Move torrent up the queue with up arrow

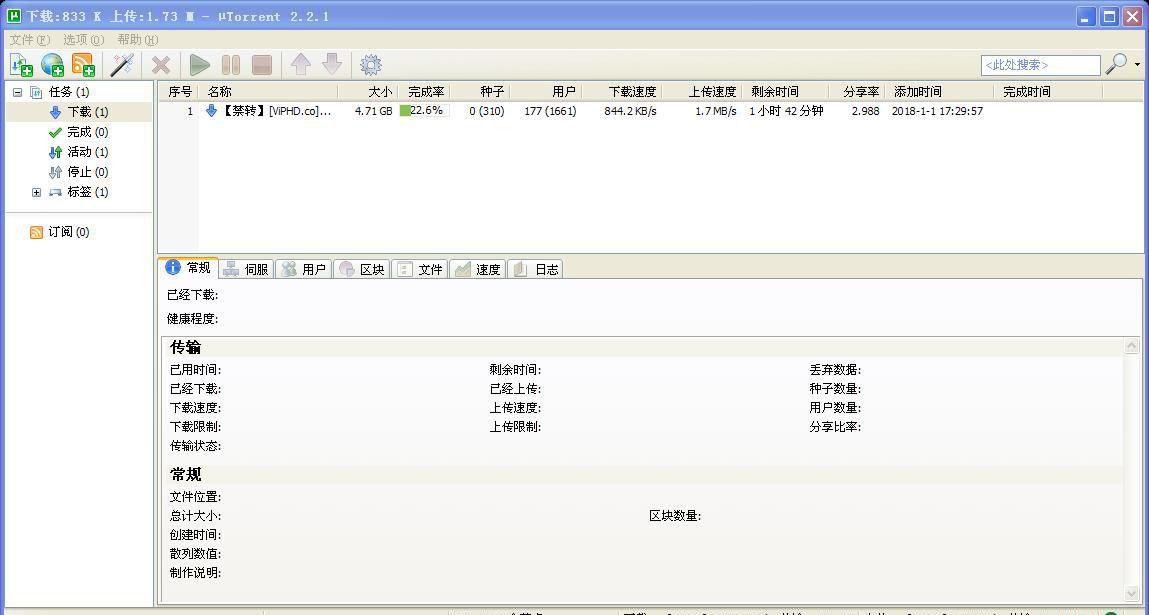coord(300,65)
